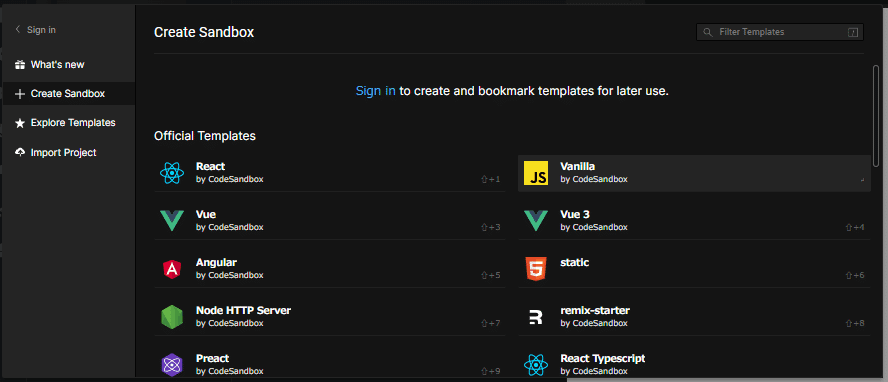Screen dimensions: 888x382
Task: Select Create Sandbox in the sidebar
Action: [x=69, y=94]
